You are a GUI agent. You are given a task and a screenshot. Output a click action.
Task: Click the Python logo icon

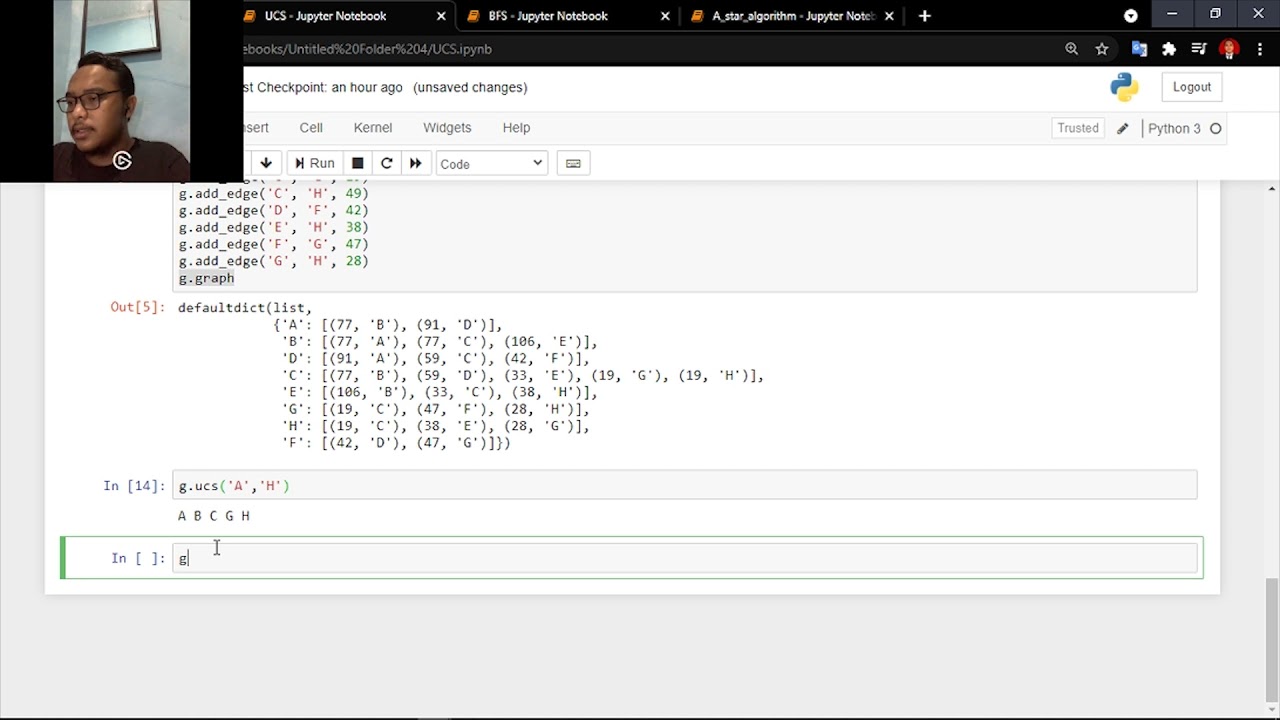point(1124,87)
